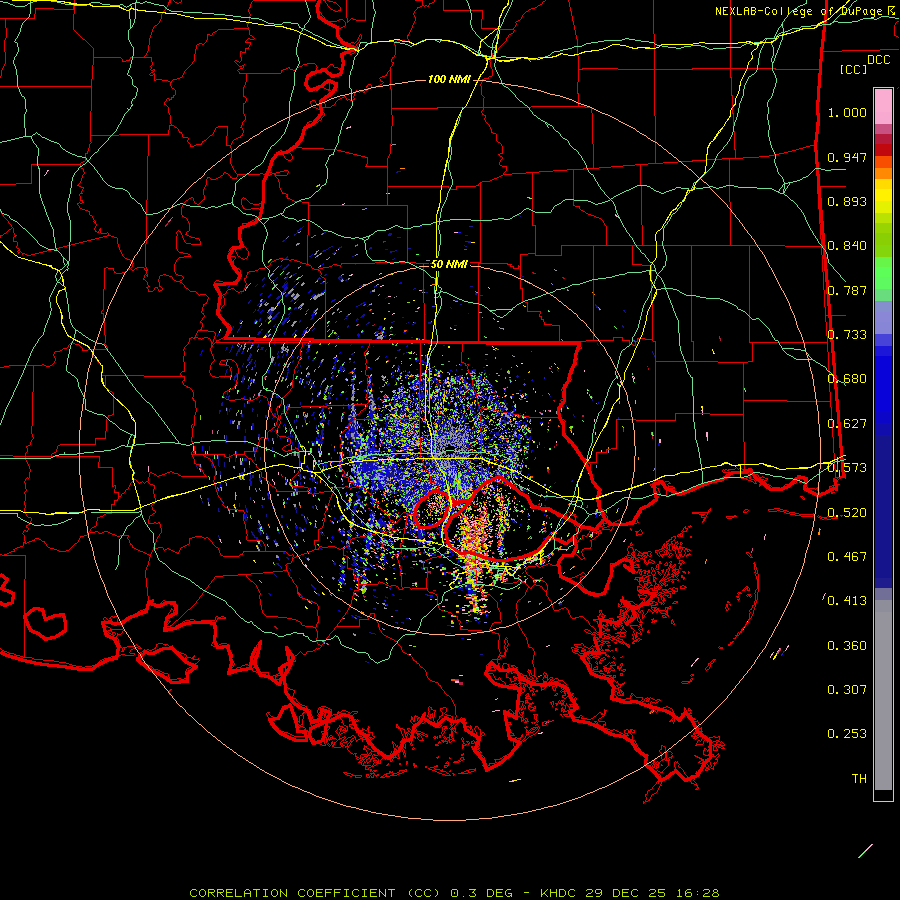Image resolution: width=900 pixels, height=900 pixels.
Task: Click the TH threshold label on the scale
Action: click(x=859, y=779)
